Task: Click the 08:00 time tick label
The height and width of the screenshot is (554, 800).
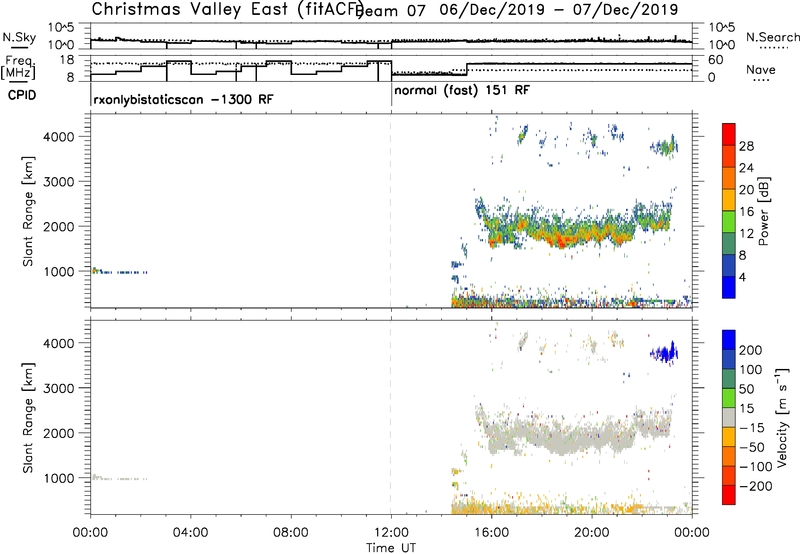Action: [291, 533]
